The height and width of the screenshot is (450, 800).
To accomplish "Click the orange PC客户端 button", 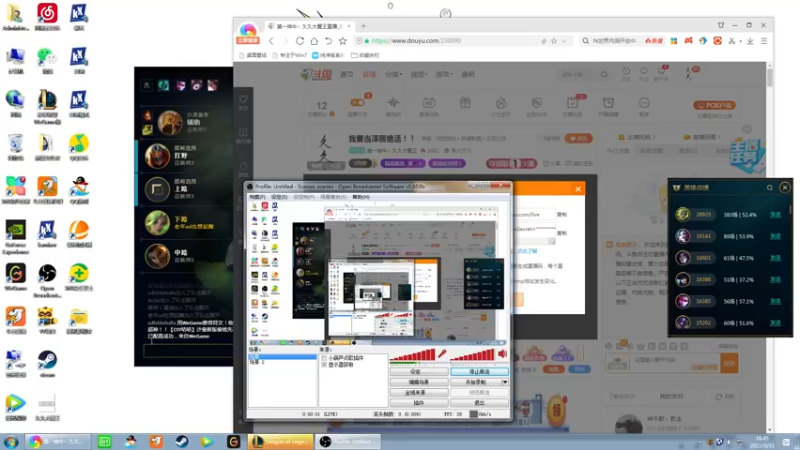I will click(714, 106).
